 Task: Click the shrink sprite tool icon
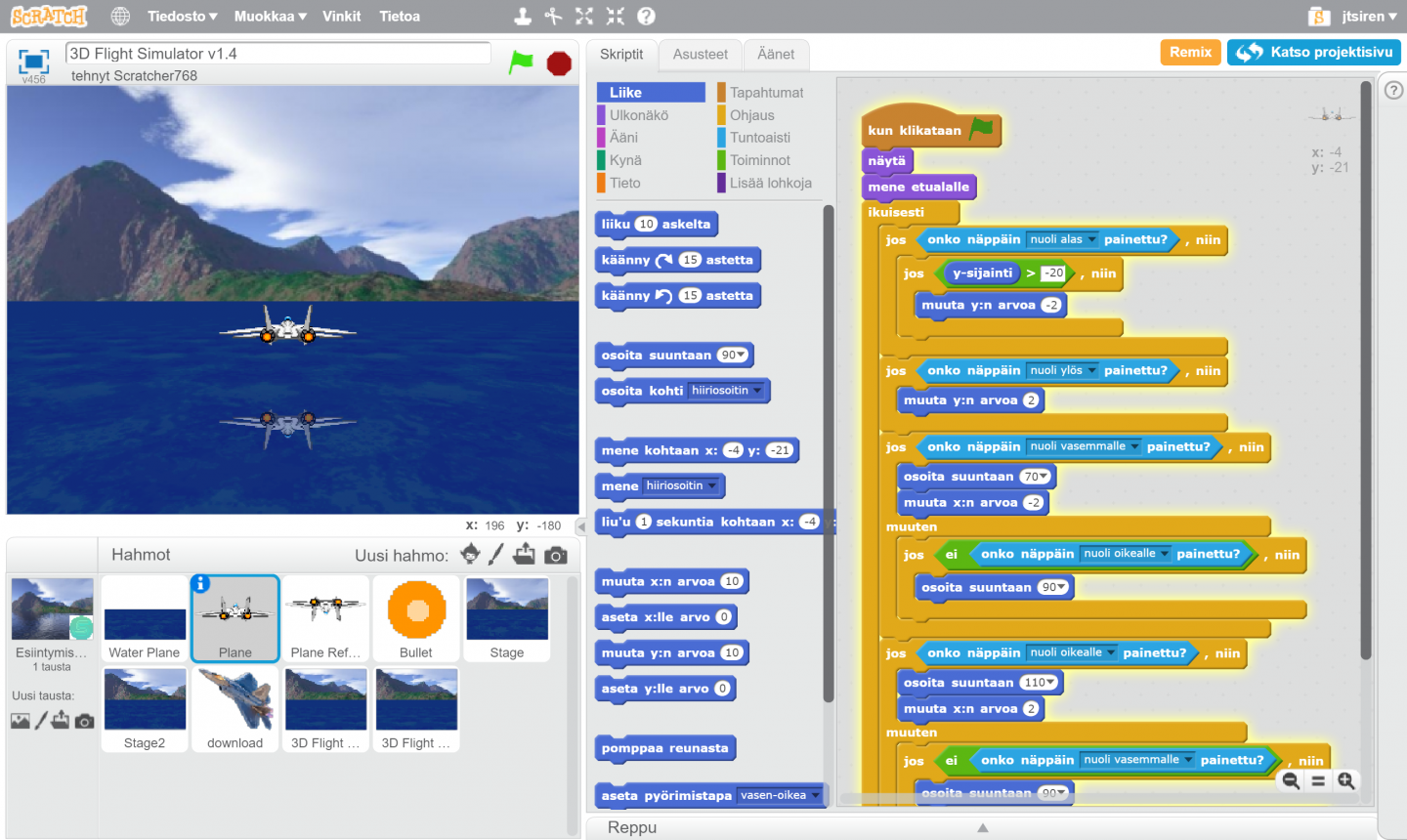click(x=616, y=16)
